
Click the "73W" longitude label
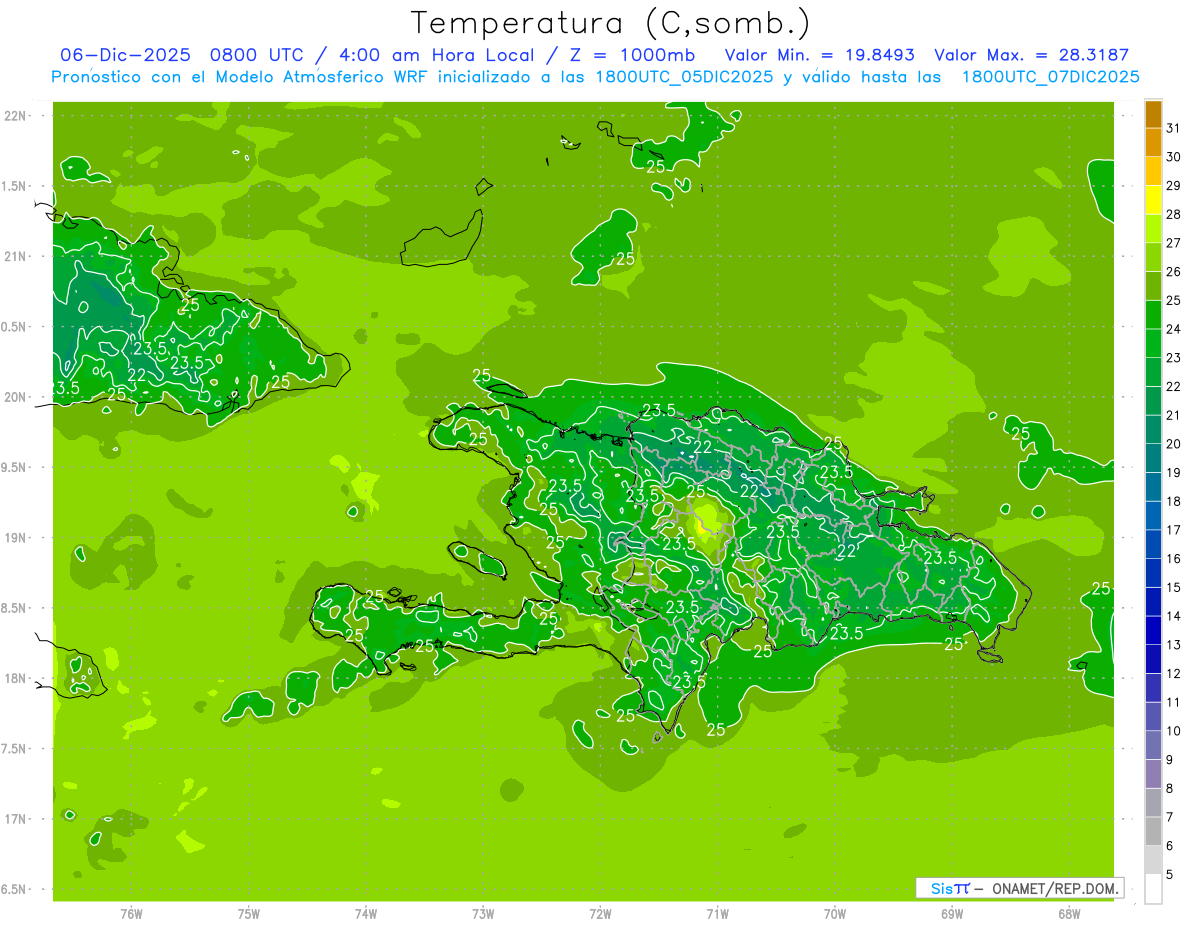483,914
